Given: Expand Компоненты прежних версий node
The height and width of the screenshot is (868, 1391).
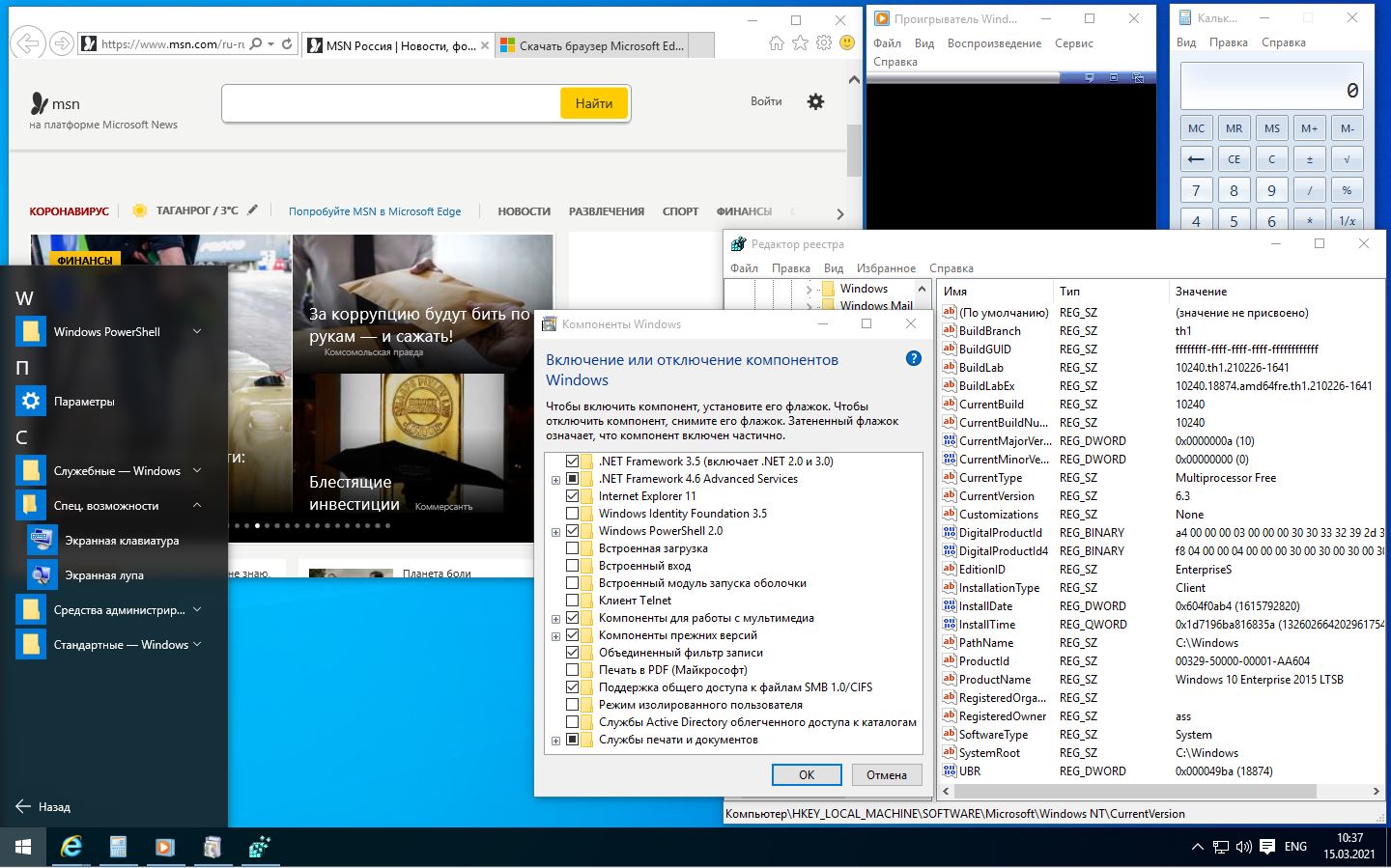Looking at the screenshot, I should click(x=555, y=635).
